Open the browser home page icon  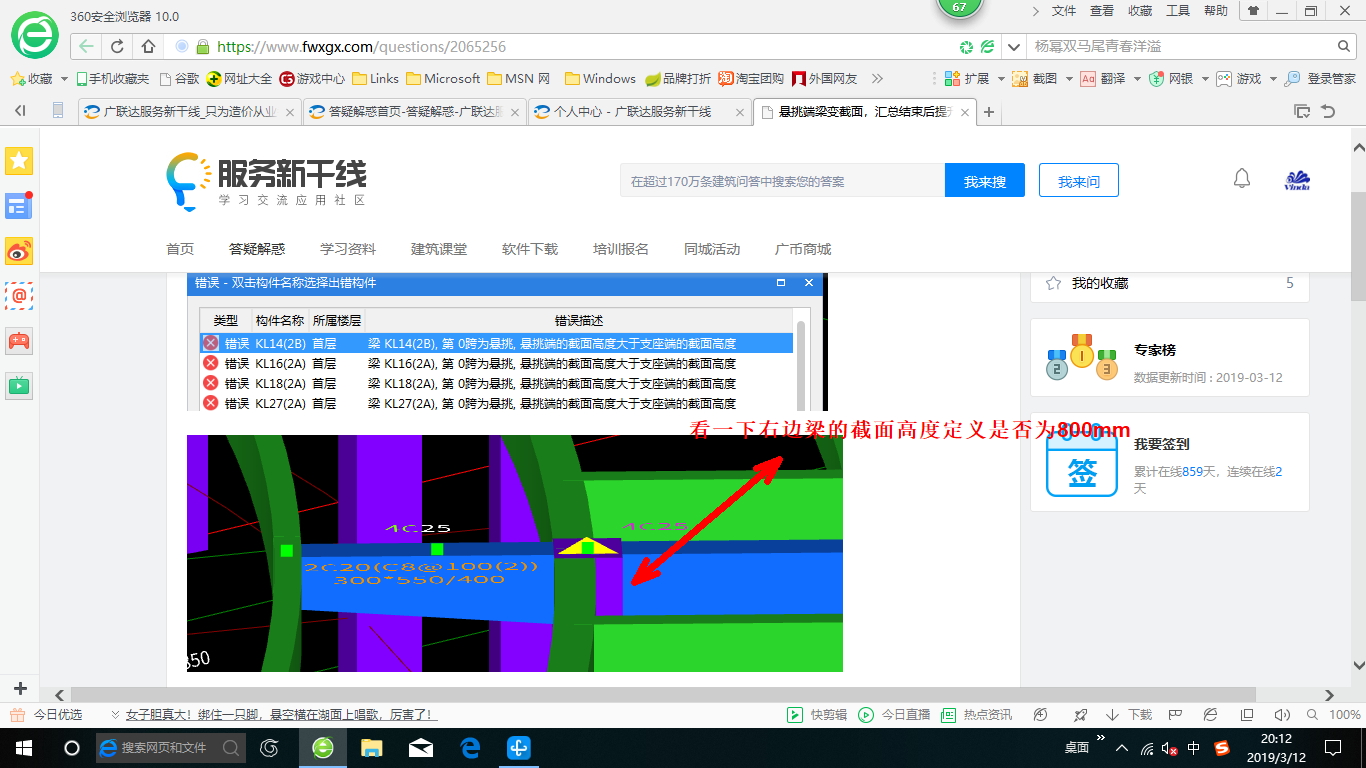148,46
